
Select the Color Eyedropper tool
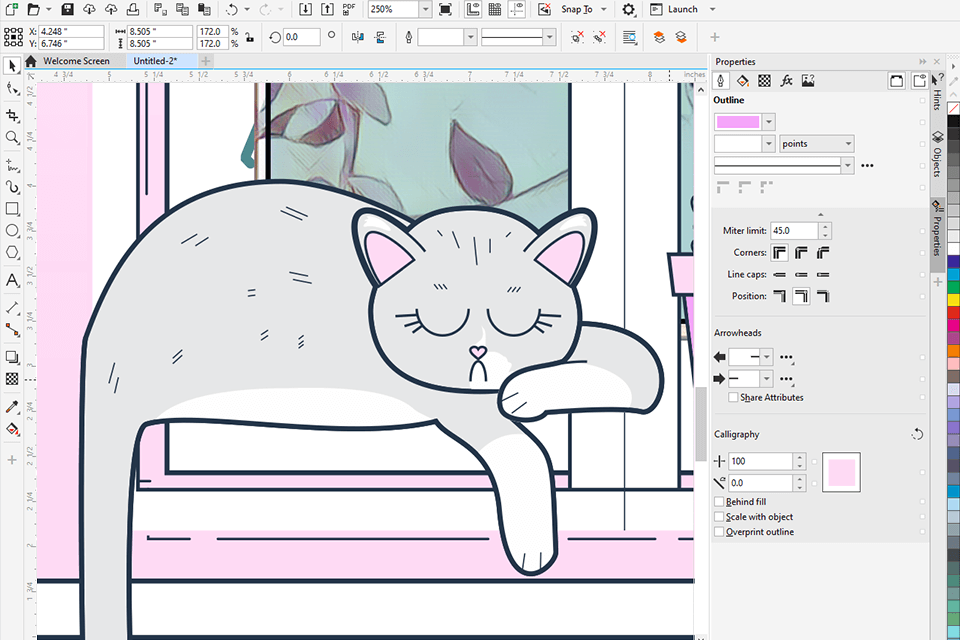pos(12,407)
